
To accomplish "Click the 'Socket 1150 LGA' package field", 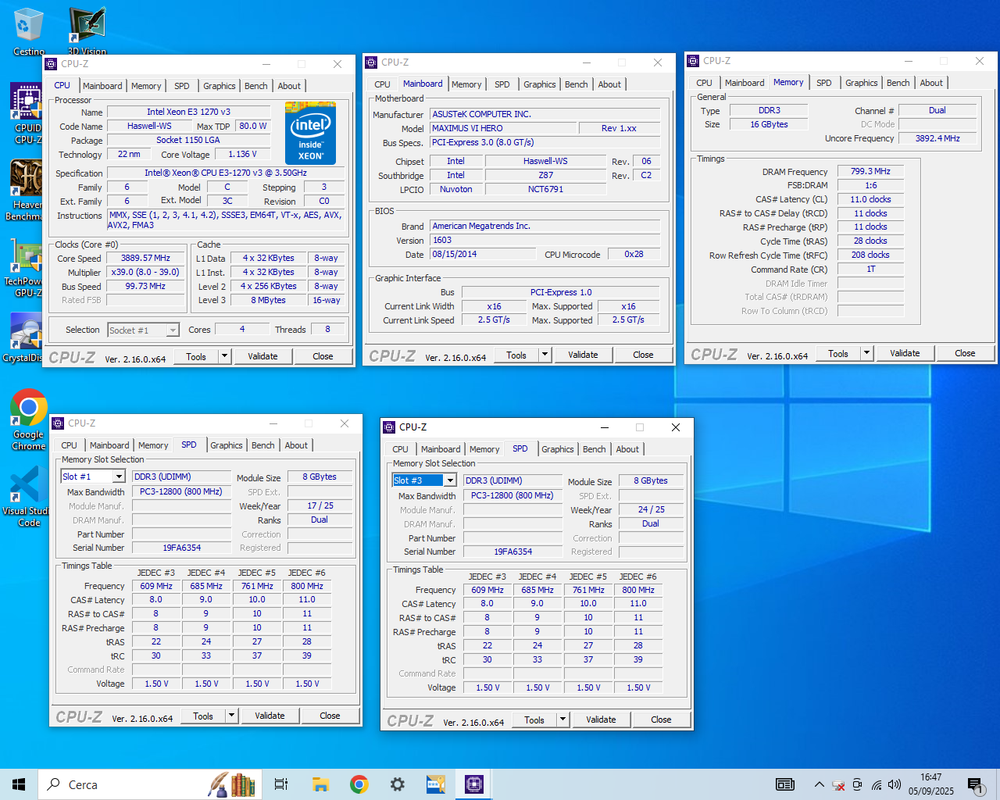I will (189, 140).
